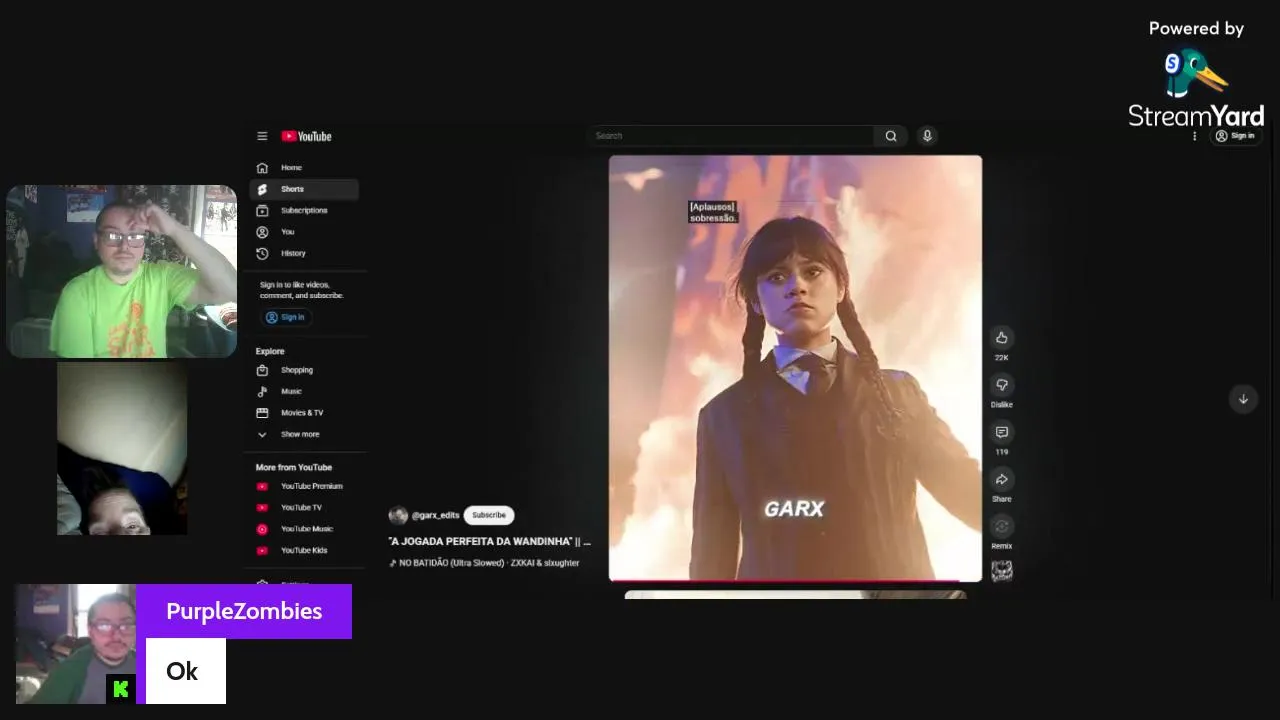Open the YouTube hamburger guide menu
The width and height of the screenshot is (1280, 720).
(262, 136)
